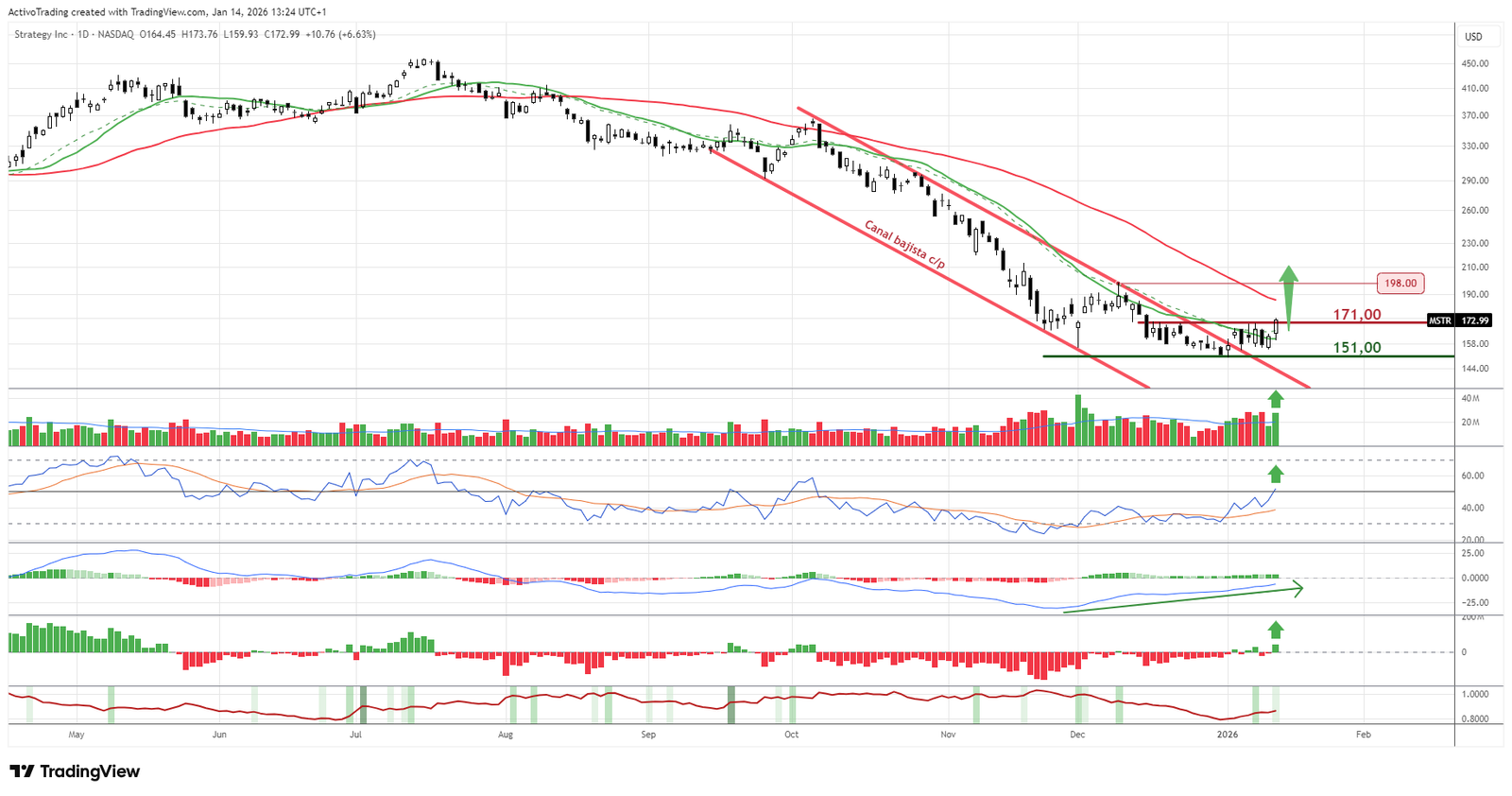The width and height of the screenshot is (1512, 796).
Task: Click the green 151,00 support label
Action: coord(1356,347)
